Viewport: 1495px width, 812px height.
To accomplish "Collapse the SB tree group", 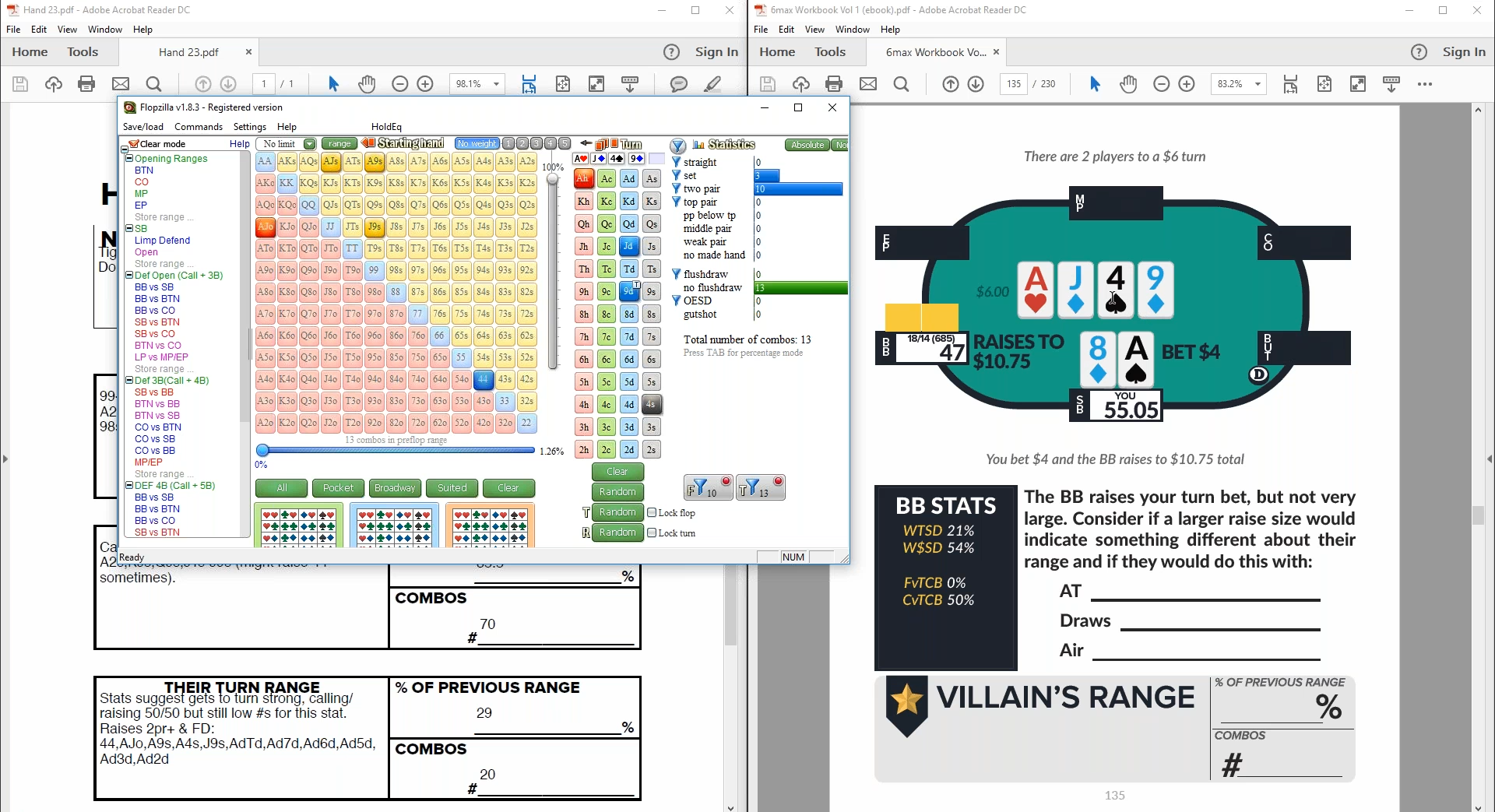I will [x=129, y=228].
